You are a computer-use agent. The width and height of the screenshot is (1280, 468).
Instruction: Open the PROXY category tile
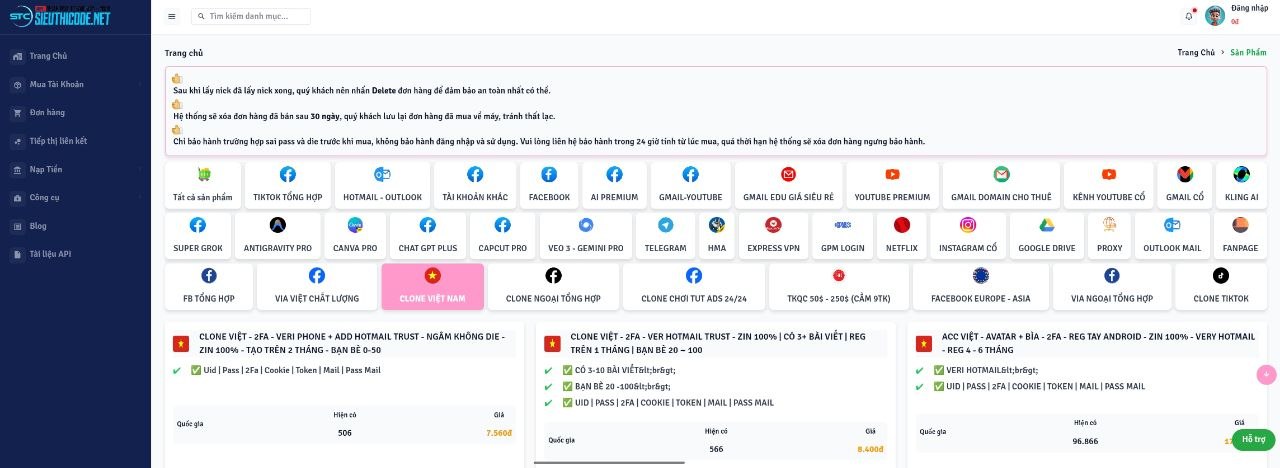click(1109, 236)
